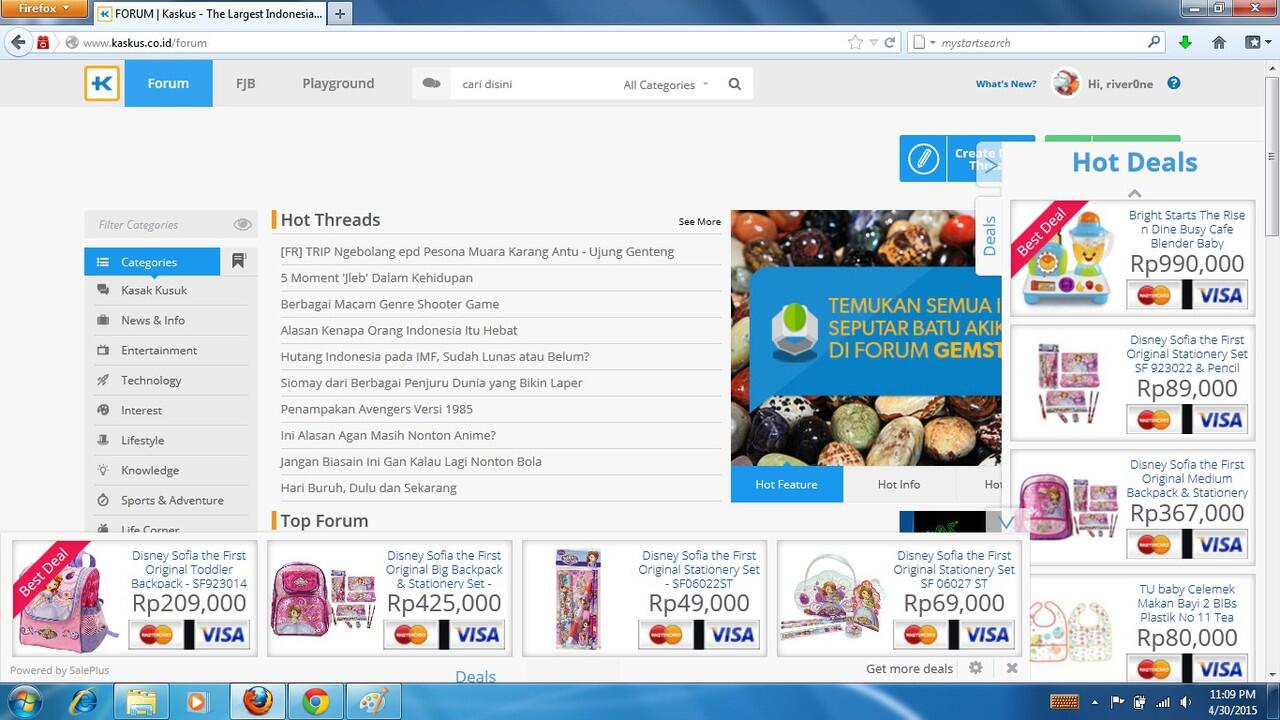Click the browser search magnifier icon
This screenshot has height=720, width=1280.
click(1155, 42)
